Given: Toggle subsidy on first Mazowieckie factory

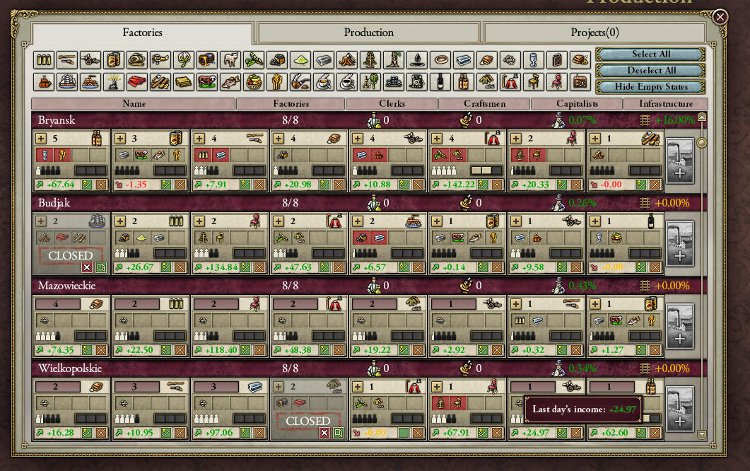Looking at the screenshot, I should [x=86, y=349].
